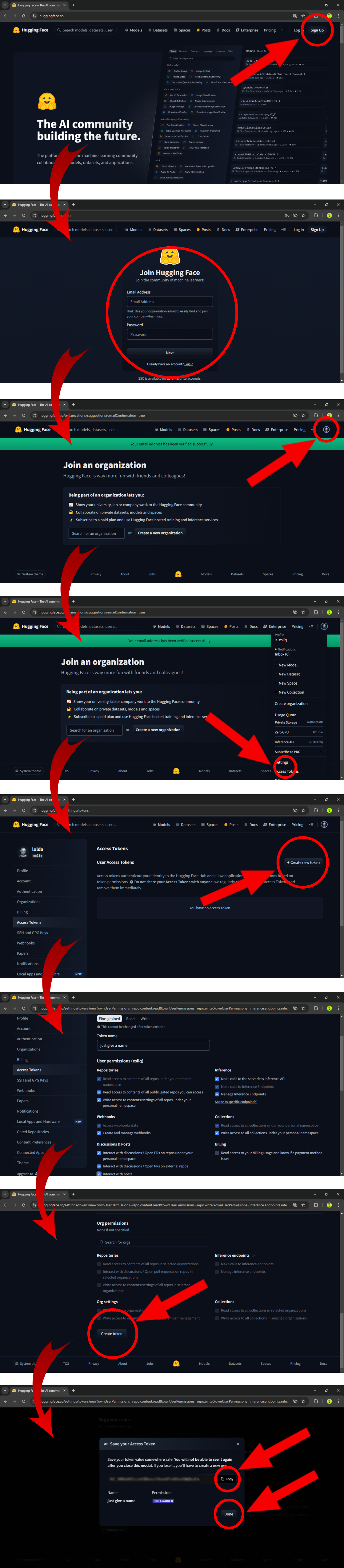Image resolution: width=344 pixels, height=1568 pixels.
Task: Switch to the Write token type tab
Action: pyautogui.click(x=145, y=1018)
